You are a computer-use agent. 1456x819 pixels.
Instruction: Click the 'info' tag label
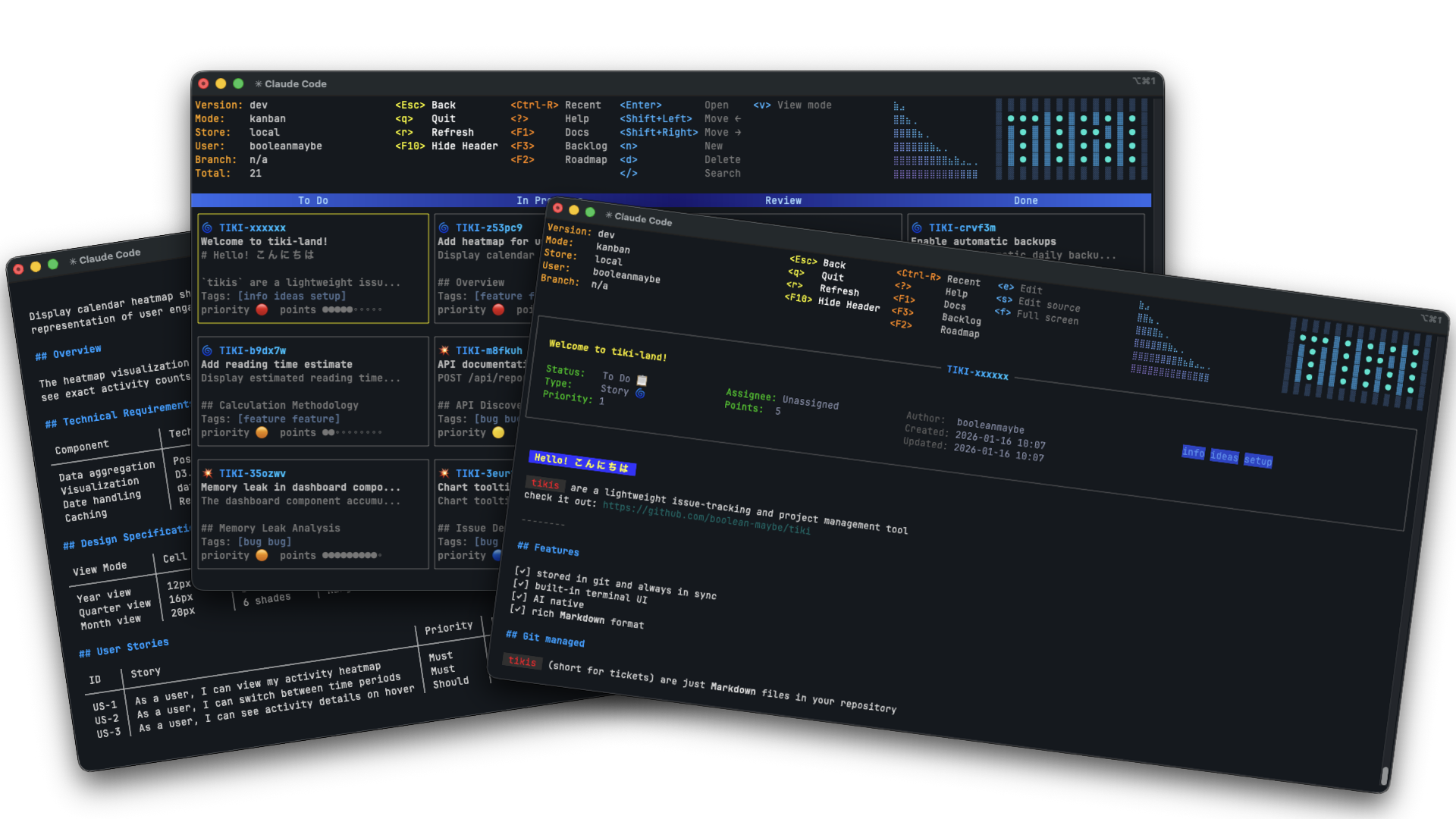point(1193,452)
